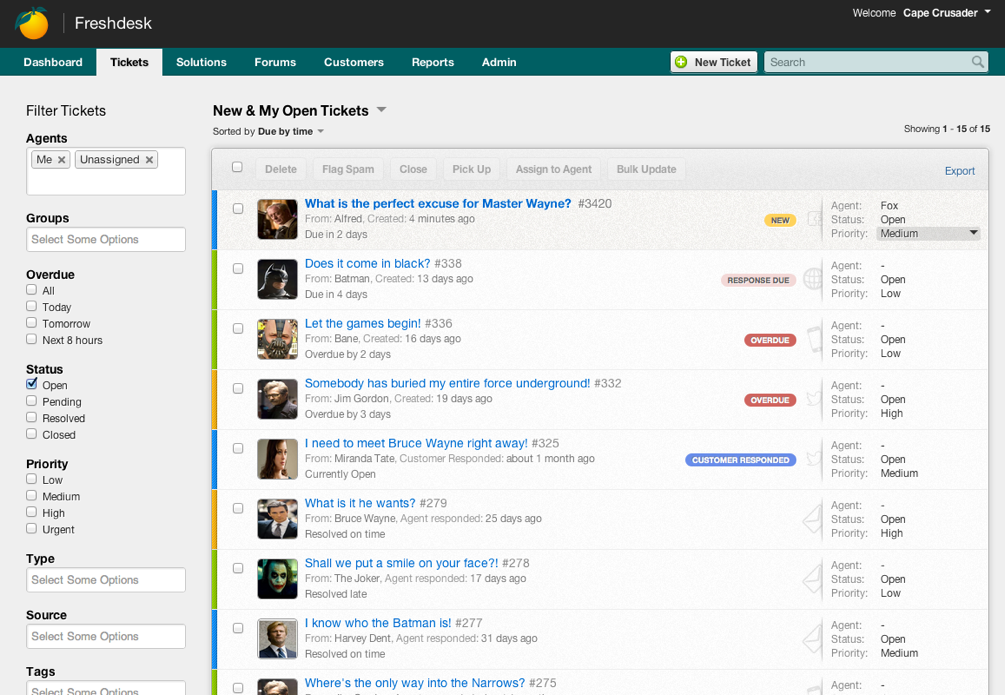Remove the Me agent filter tag
The height and width of the screenshot is (695, 1005).
coord(61,160)
